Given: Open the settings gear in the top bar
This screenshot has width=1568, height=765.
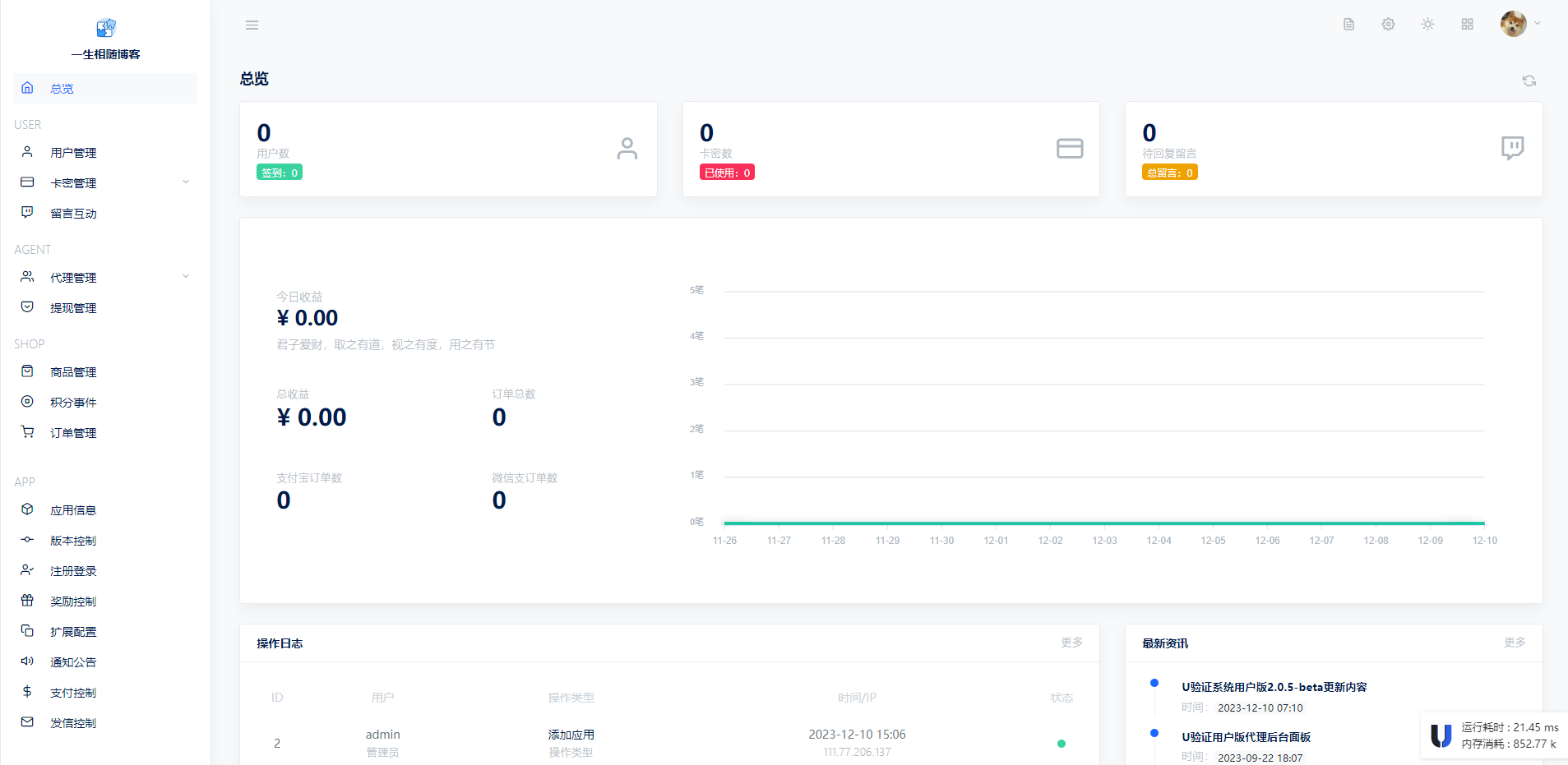Looking at the screenshot, I should click(1388, 24).
